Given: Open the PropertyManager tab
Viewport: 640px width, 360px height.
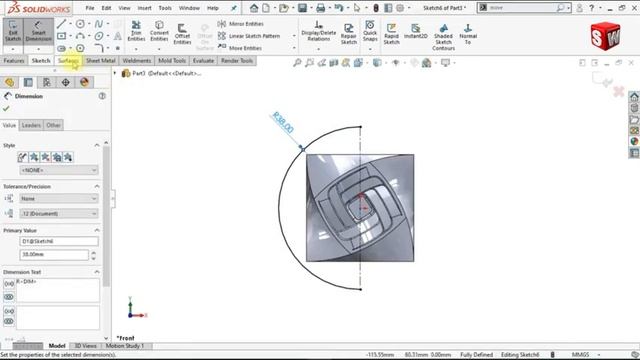Looking at the screenshot, I should click(x=28, y=82).
